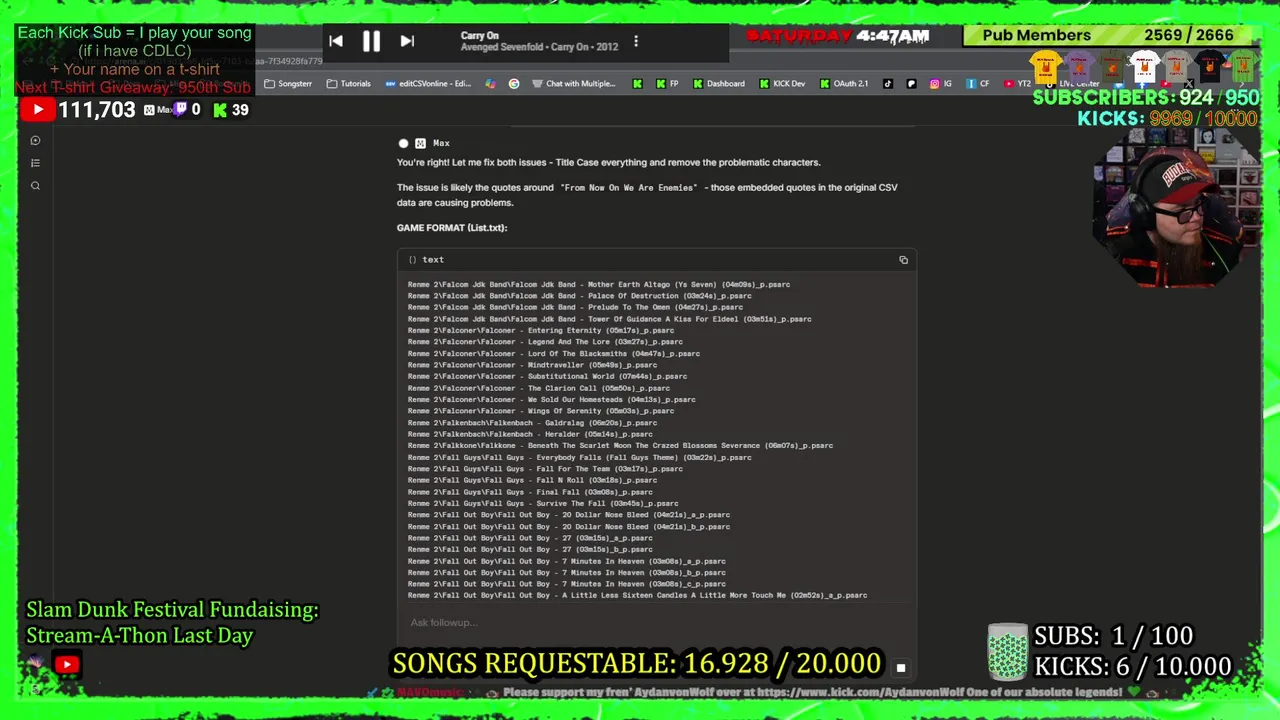The image size is (1280, 720).
Task: Open the Songsterr bookmark folder
Action: [x=288, y=84]
